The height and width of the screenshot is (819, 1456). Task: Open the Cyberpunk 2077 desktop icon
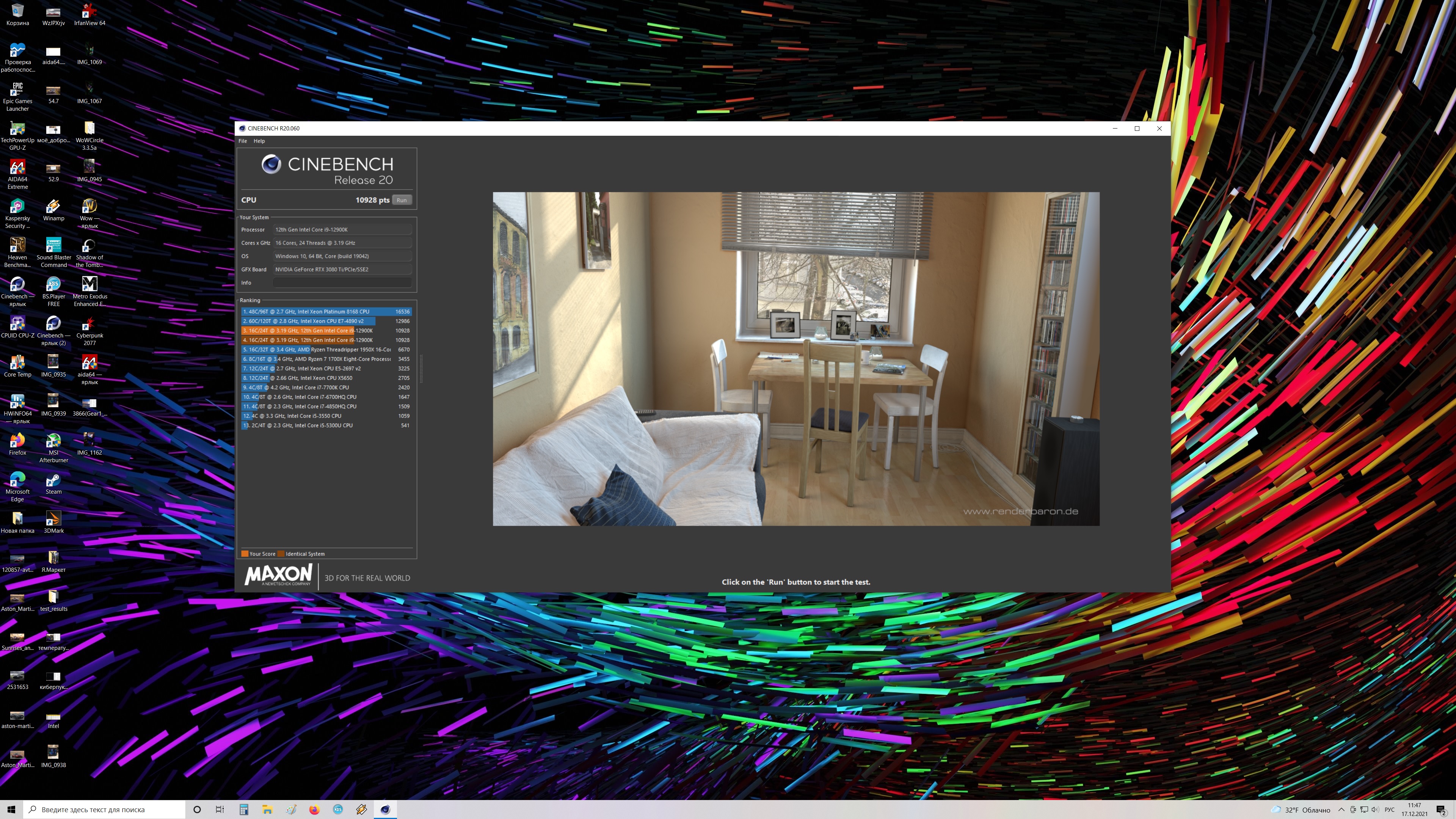tap(89, 325)
